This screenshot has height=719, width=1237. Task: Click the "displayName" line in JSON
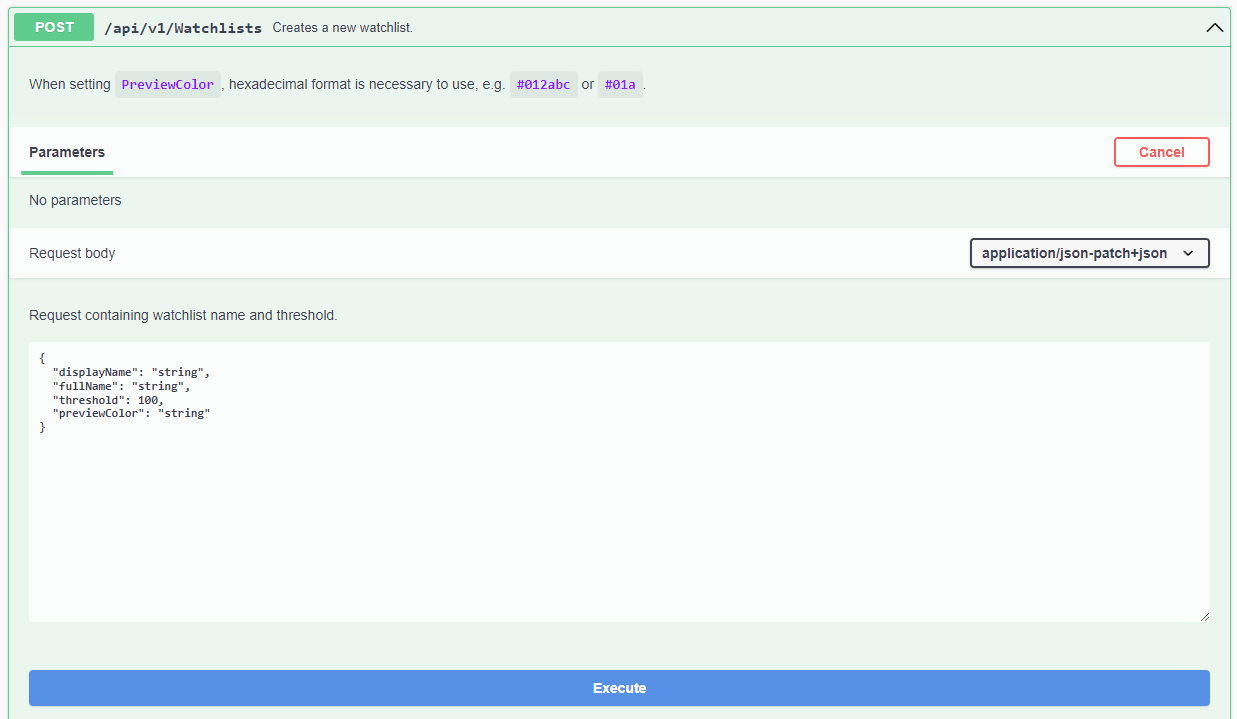[x=131, y=372]
